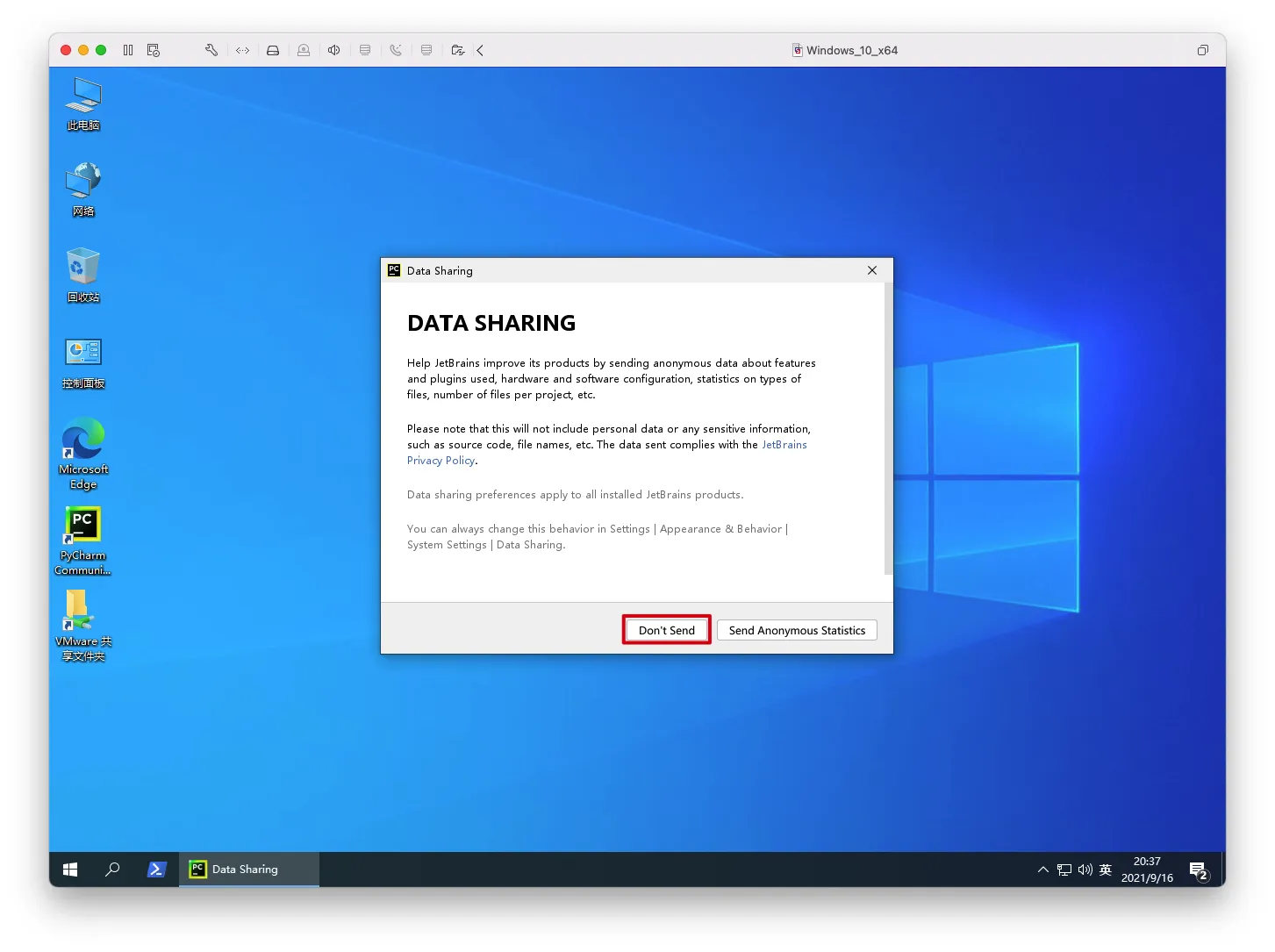Open the network tray icon
Screen dimensions: 1275x952
point(1064,870)
